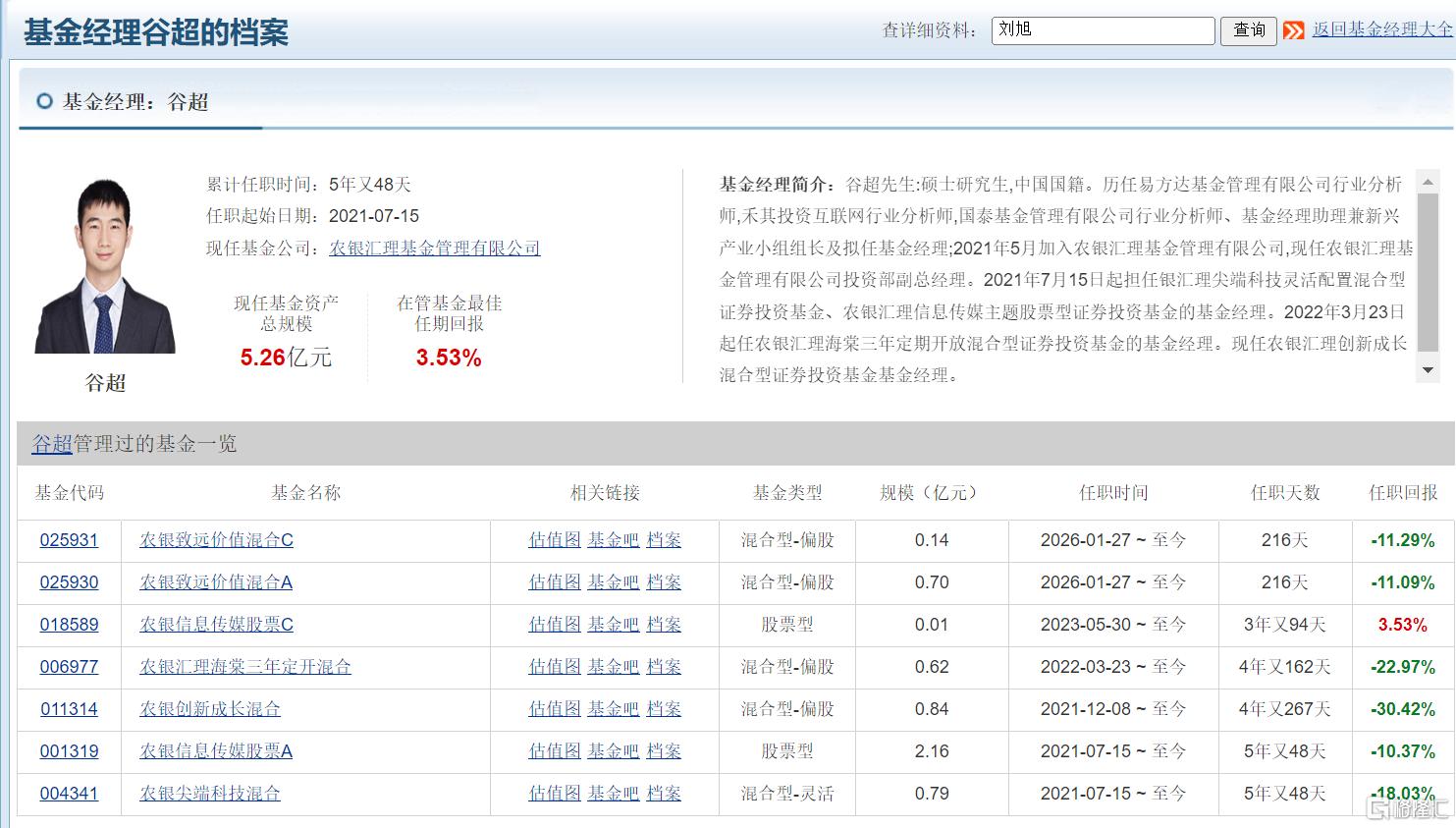
Task: Open fund code 025931
Action: pyautogui.click(x=69, y=540)
